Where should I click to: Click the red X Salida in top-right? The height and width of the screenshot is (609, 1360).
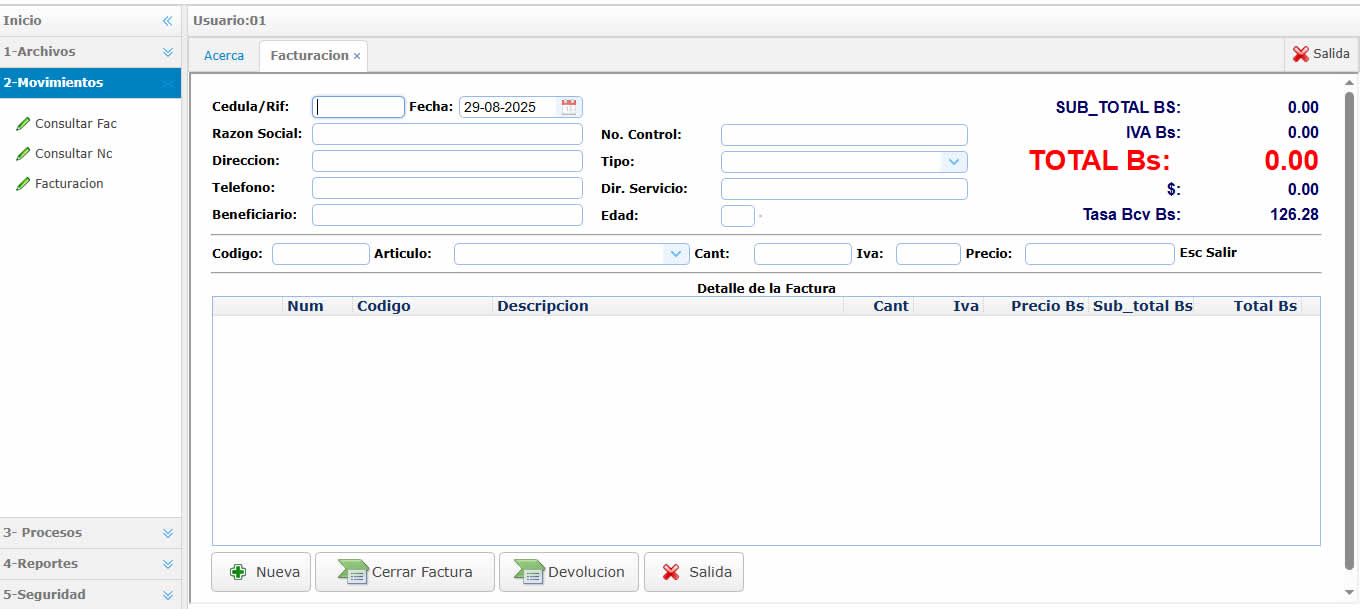coord(1320,54)
